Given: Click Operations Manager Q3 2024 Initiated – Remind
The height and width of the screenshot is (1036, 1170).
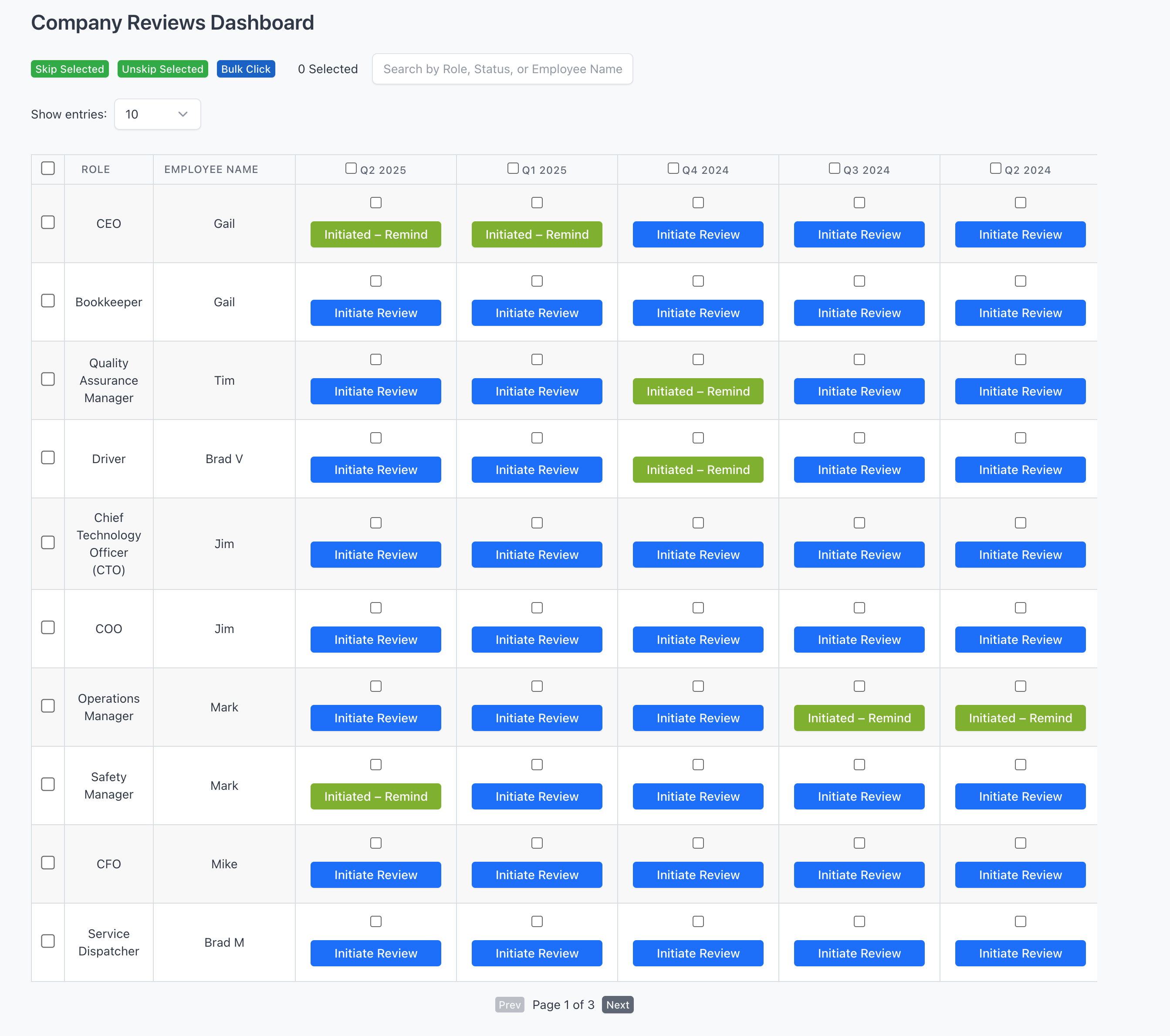Looking at the screenshot, I should (x=859, y=718).
